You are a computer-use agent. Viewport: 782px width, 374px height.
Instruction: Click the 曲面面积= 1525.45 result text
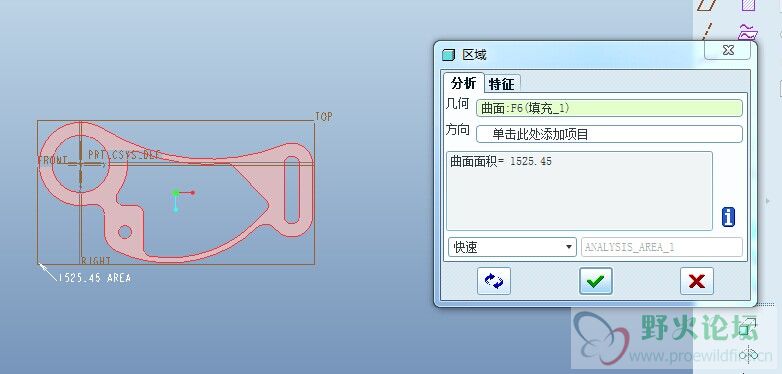tap(501, 161)
